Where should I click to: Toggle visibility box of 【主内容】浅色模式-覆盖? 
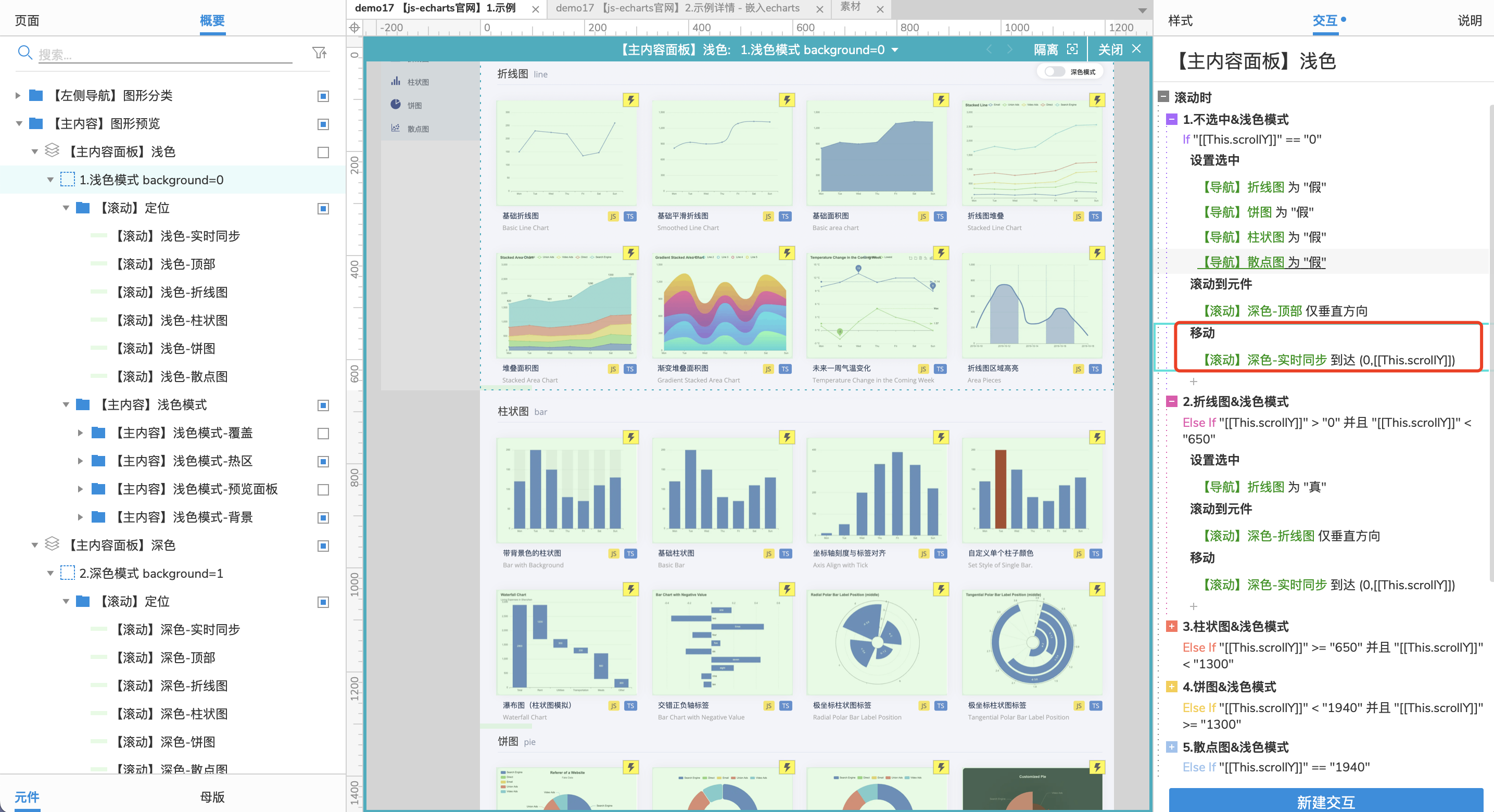pos(324,433)
